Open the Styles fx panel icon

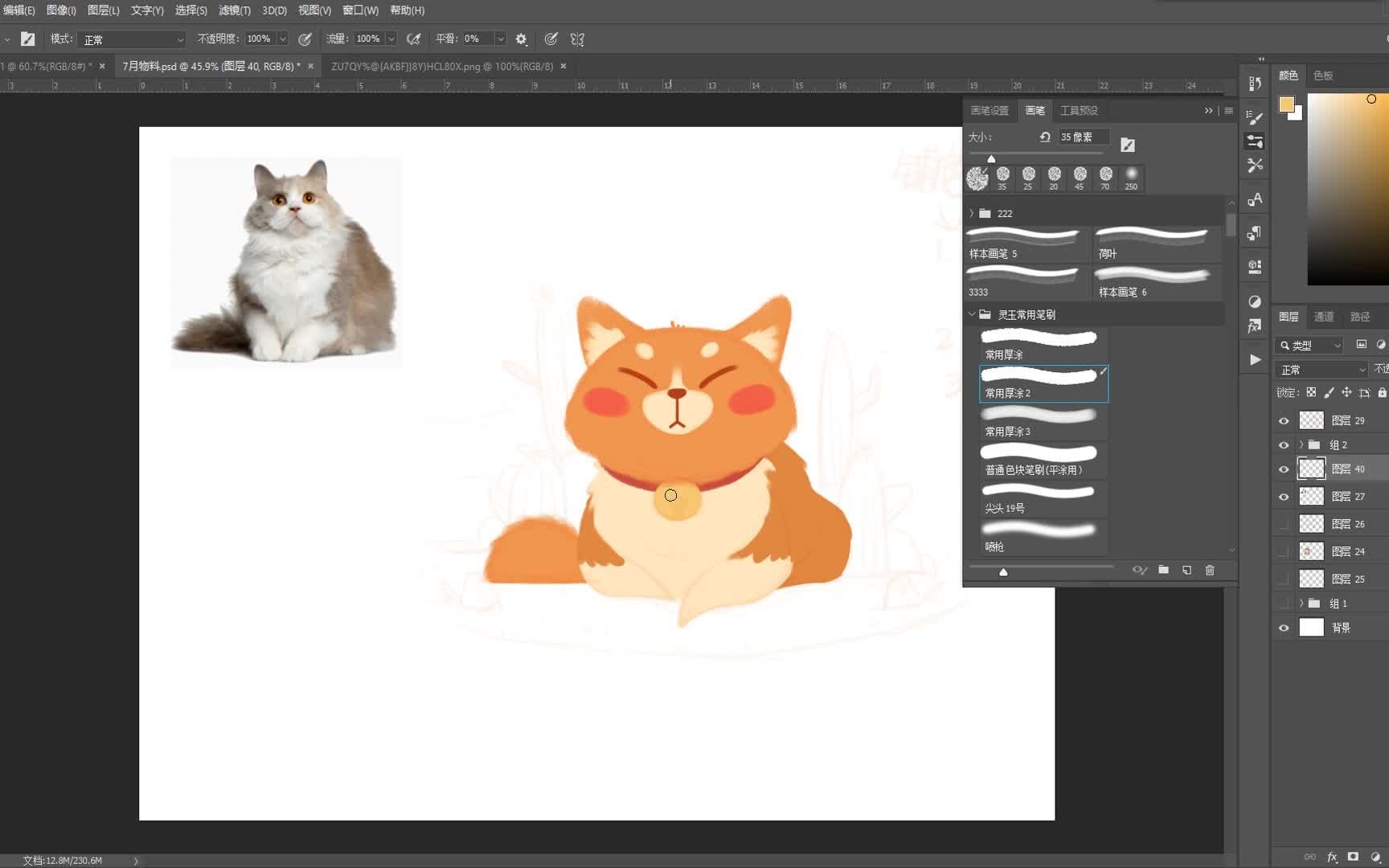click(1255, 325)
